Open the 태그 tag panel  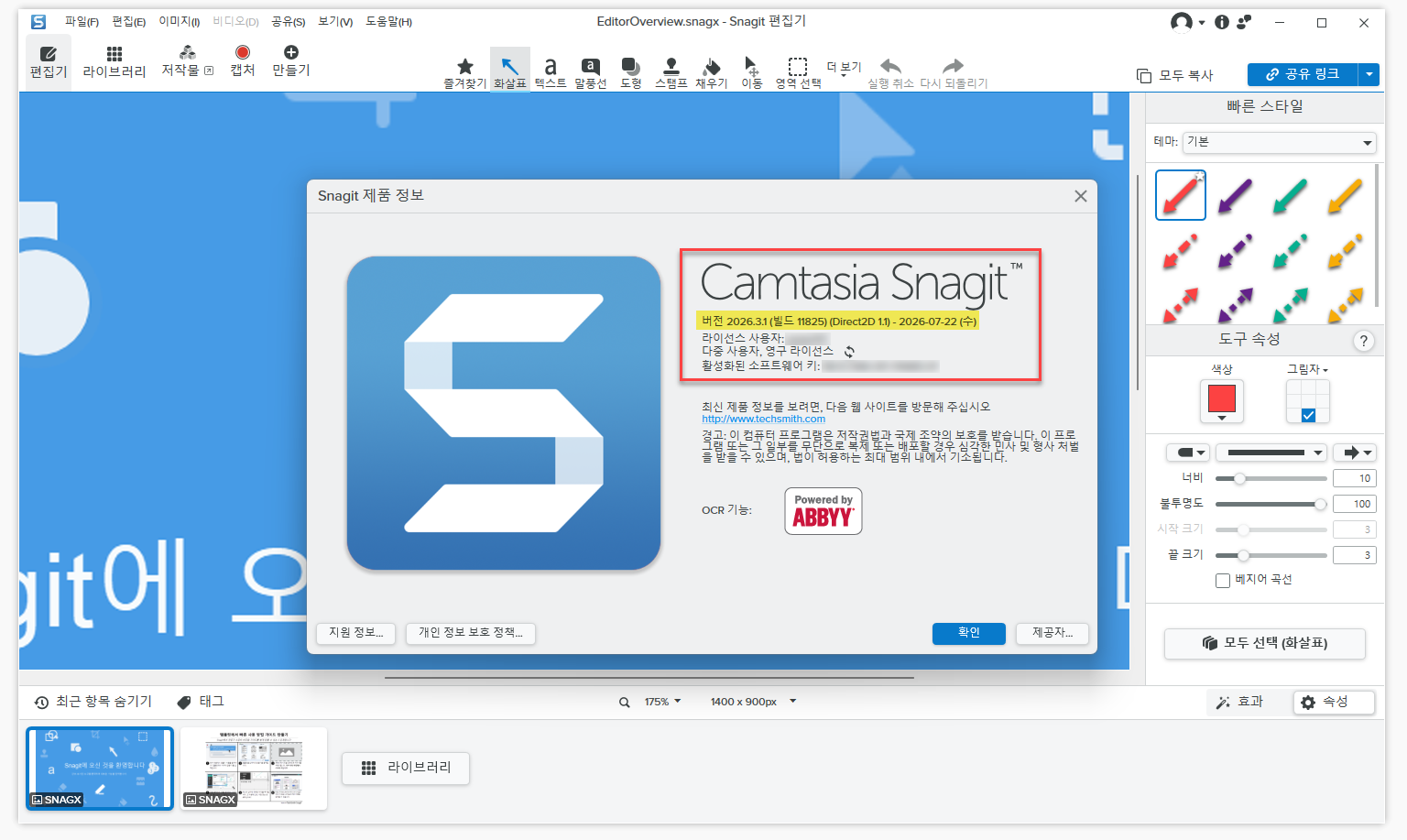tap(201, 702)
